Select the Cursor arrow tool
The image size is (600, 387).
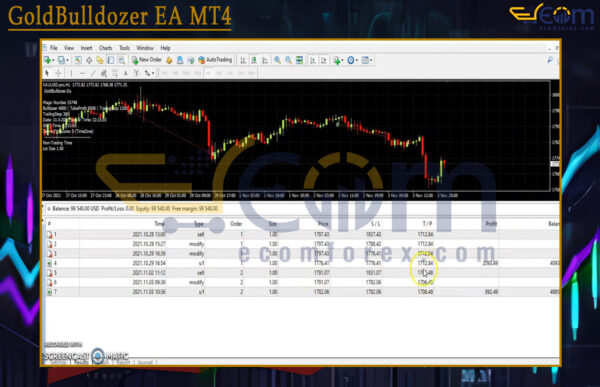click(x=47, y=73)
